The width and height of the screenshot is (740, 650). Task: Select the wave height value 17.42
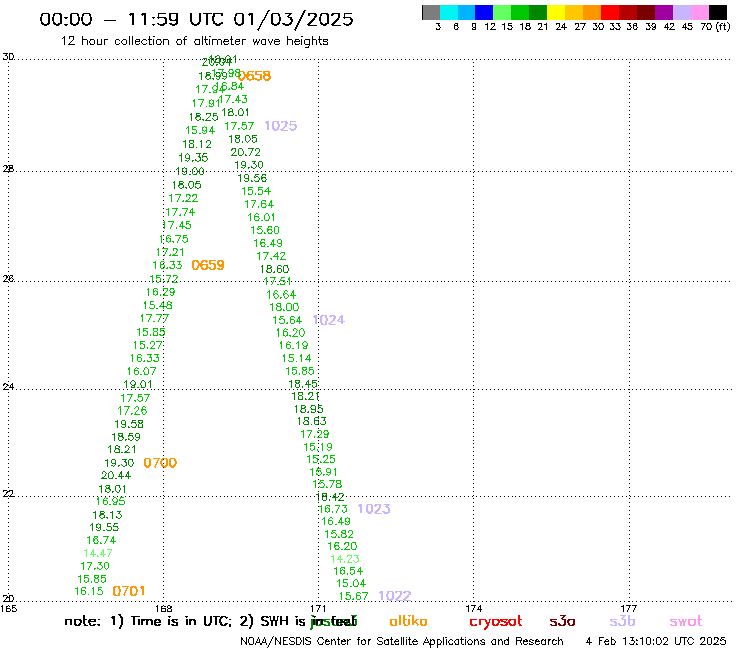pyautogui.click(x=271, y=256)
